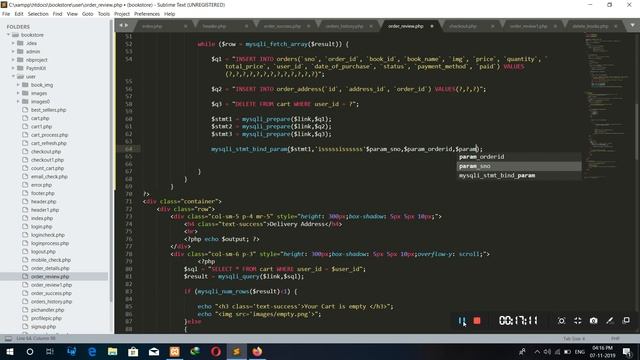Click the overlapping windows icon in recorder
The height and width of the screenshot is (360, 640).
point(626,320)
